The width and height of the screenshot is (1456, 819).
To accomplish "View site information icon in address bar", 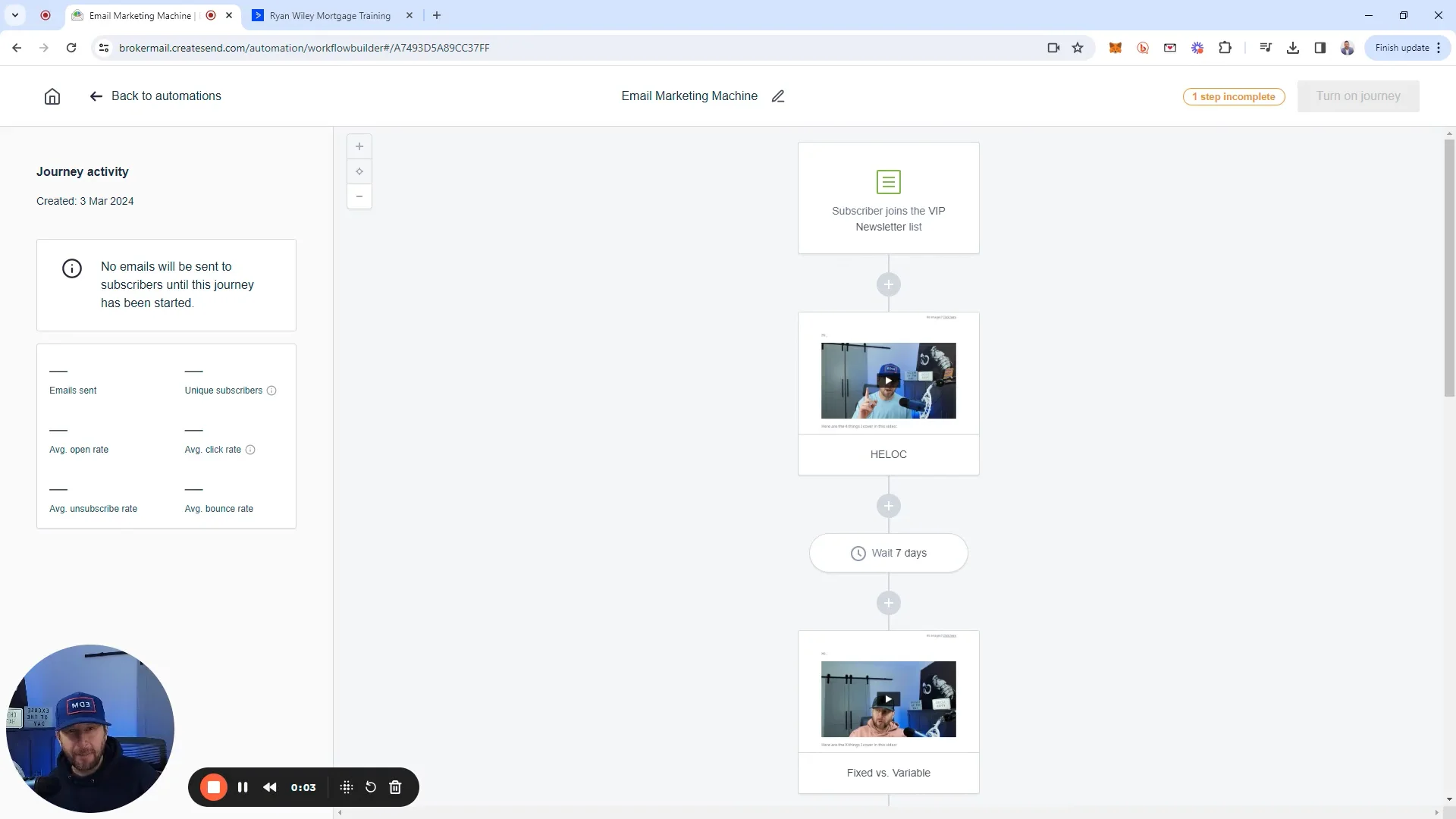I will [x=104, y=48].
